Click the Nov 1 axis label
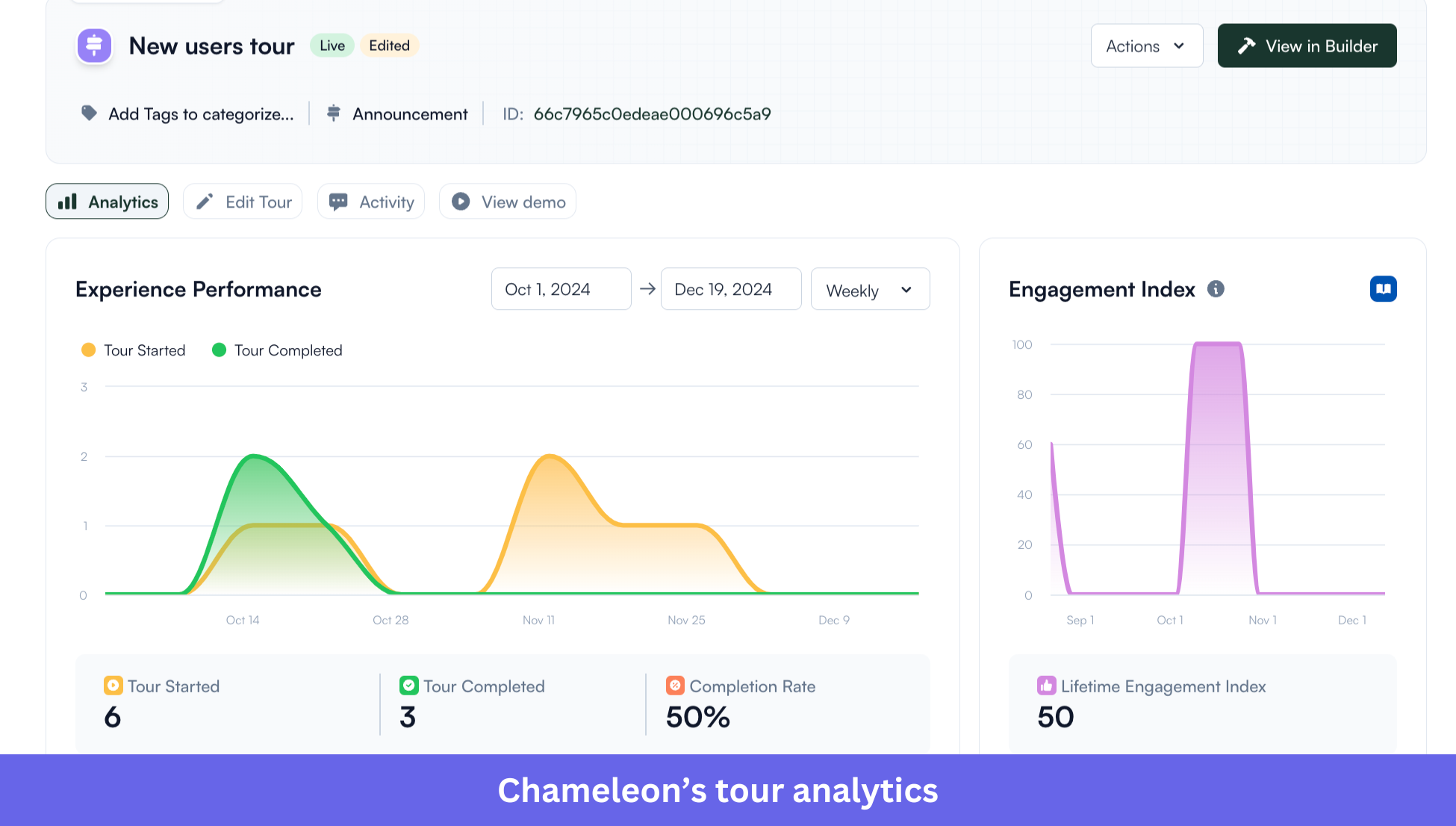The image size is (1456, 826). pos(1263,620)
